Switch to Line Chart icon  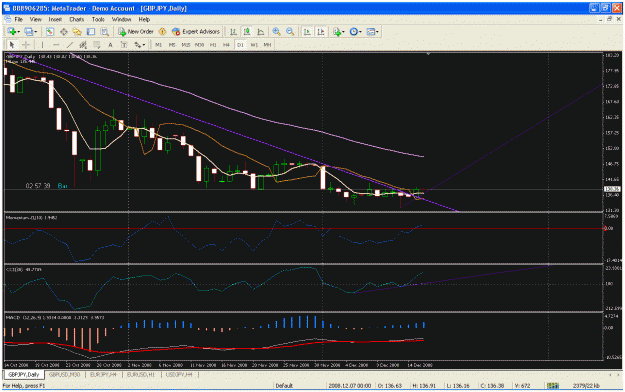click(261, 32)
